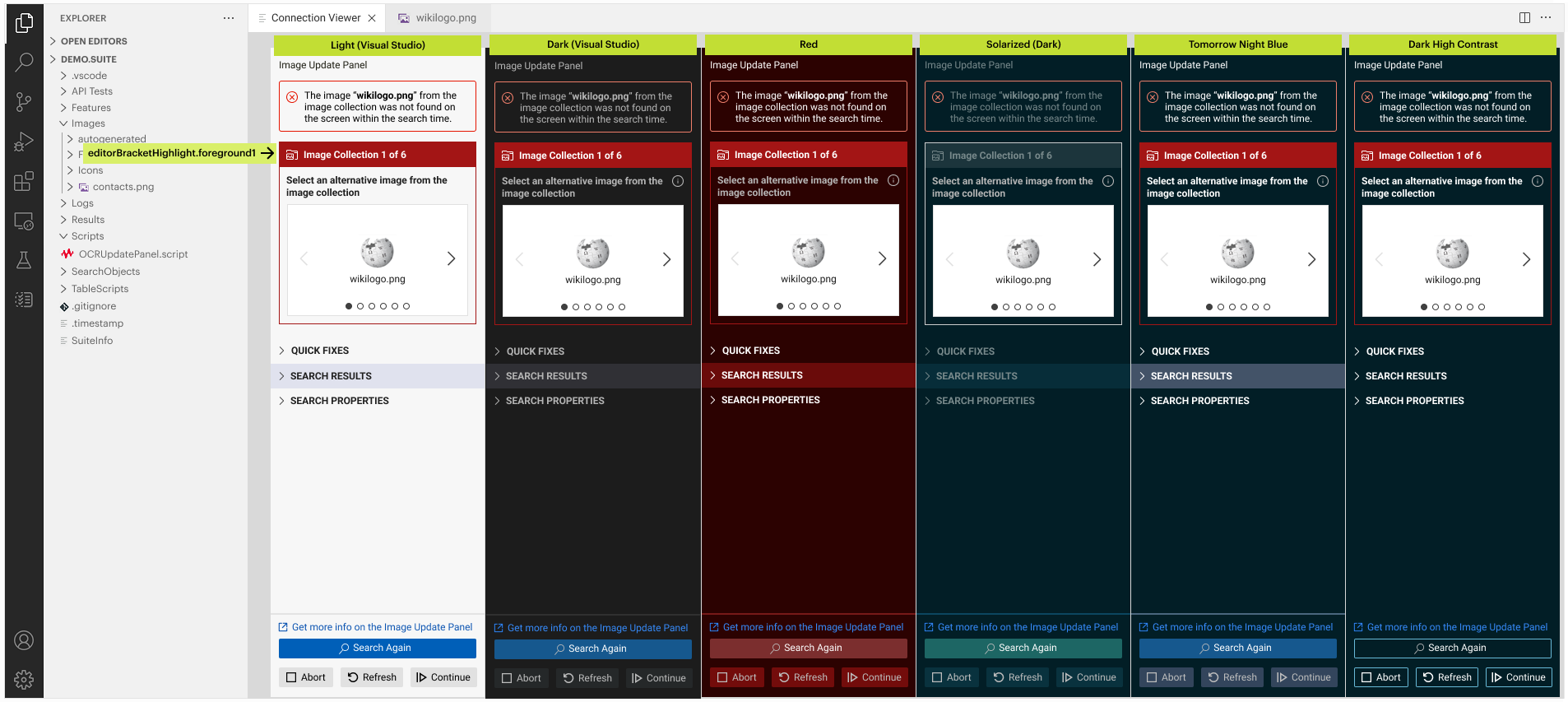1568x702 pixels.
Task: Click the info icon in the Dark (Visual Studio) panel
Action: [x=678, y=181]
